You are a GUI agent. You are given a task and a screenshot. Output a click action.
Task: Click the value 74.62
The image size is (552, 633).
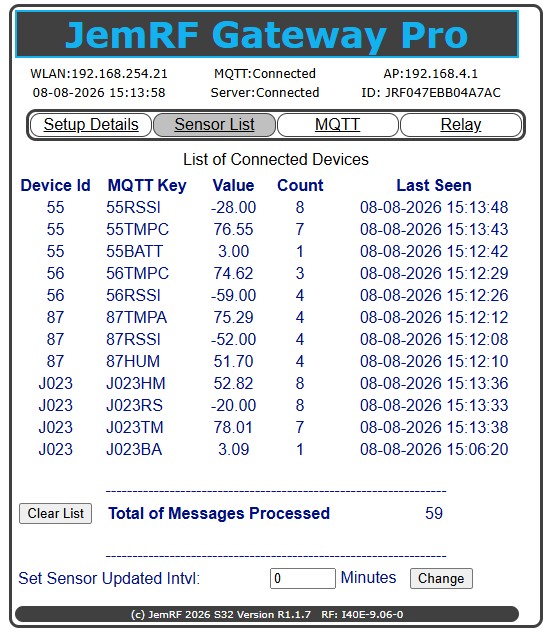[233, 274]
